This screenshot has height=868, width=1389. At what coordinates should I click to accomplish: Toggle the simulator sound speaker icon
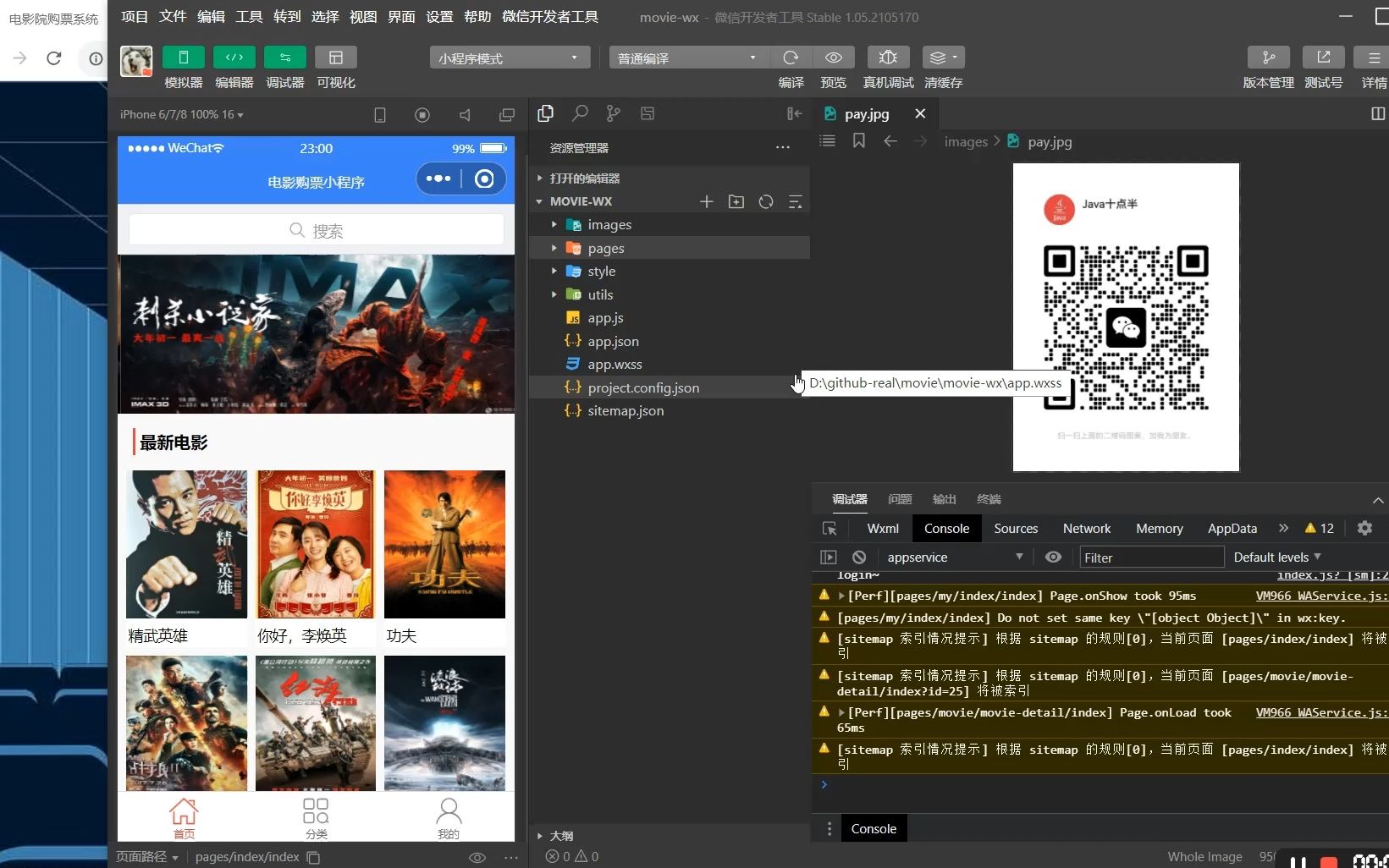click(465, 114)
